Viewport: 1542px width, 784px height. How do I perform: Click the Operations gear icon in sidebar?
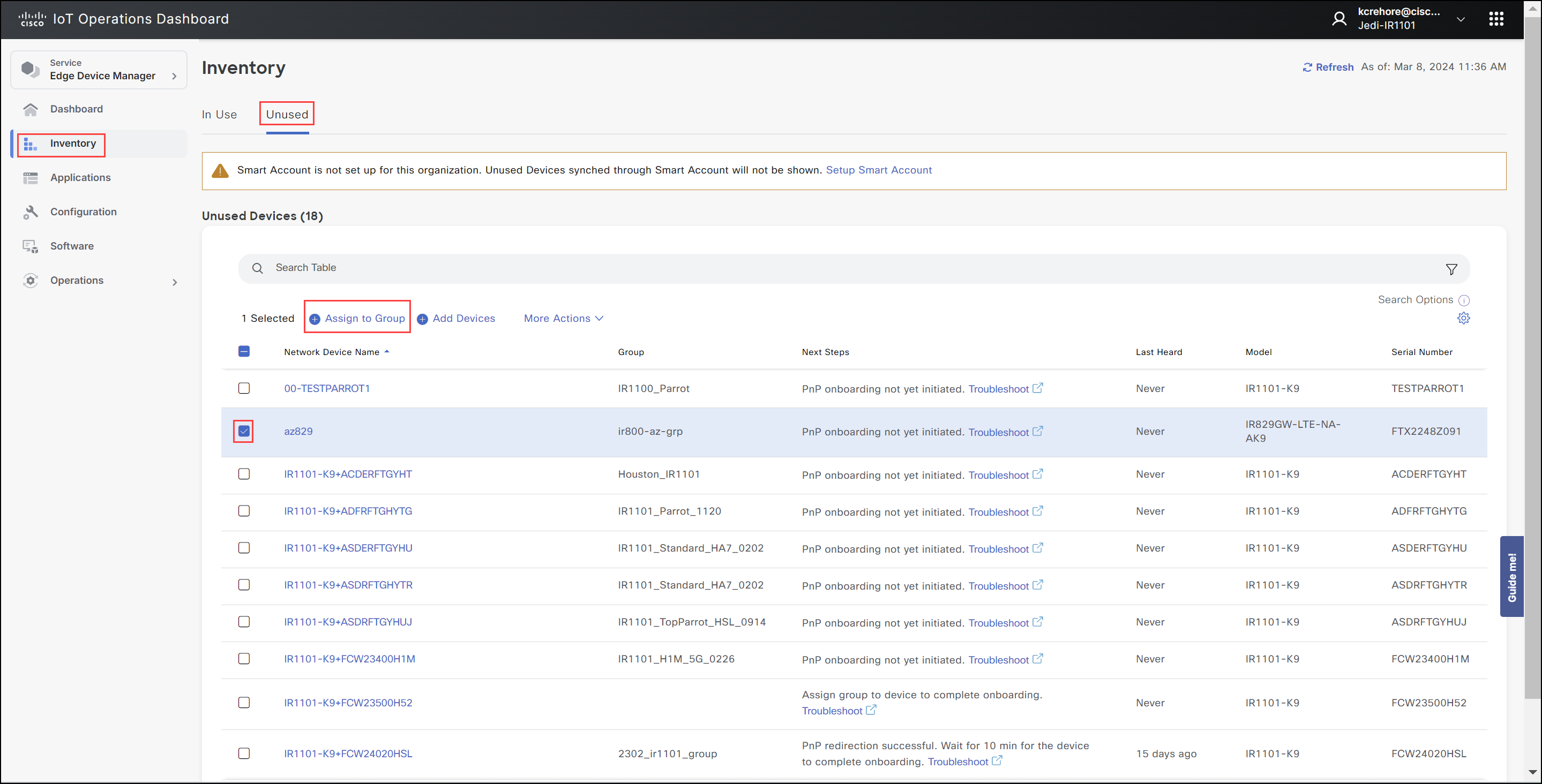click(x=31, y=280)
